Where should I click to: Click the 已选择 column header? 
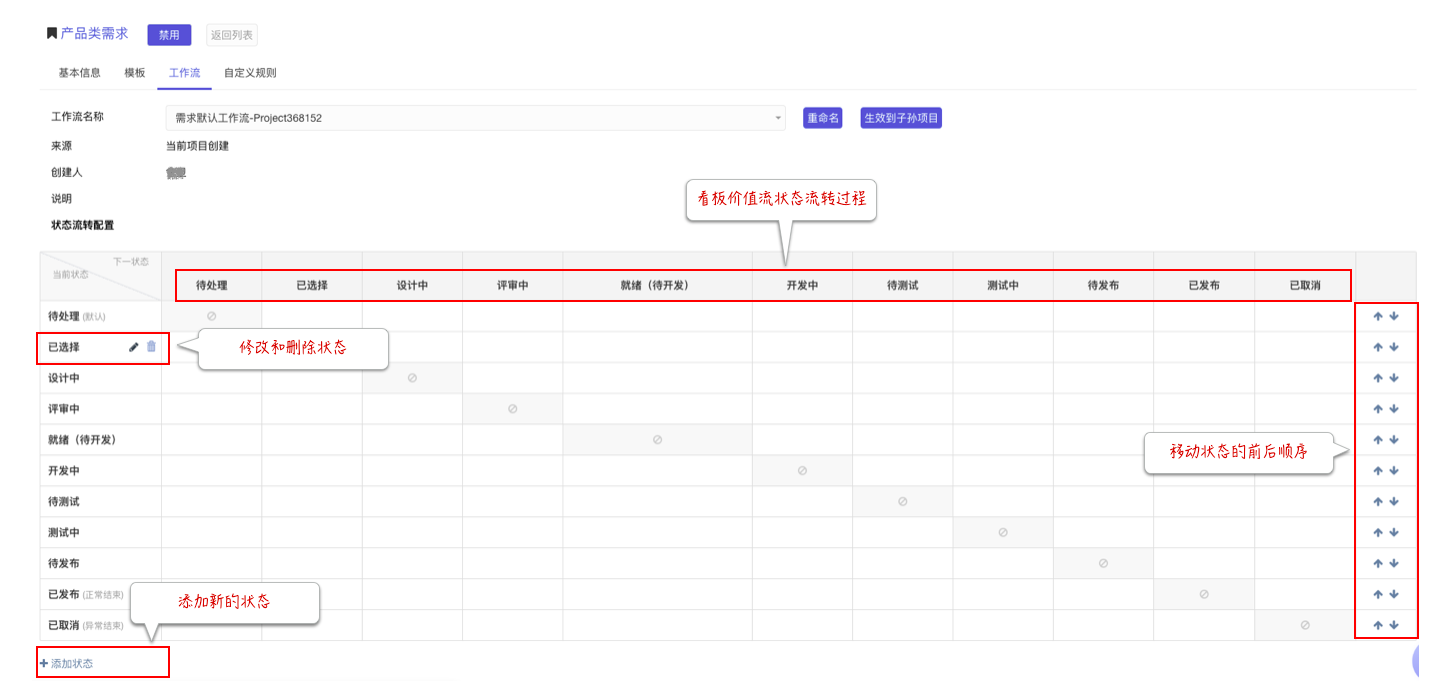pos(312,285)
